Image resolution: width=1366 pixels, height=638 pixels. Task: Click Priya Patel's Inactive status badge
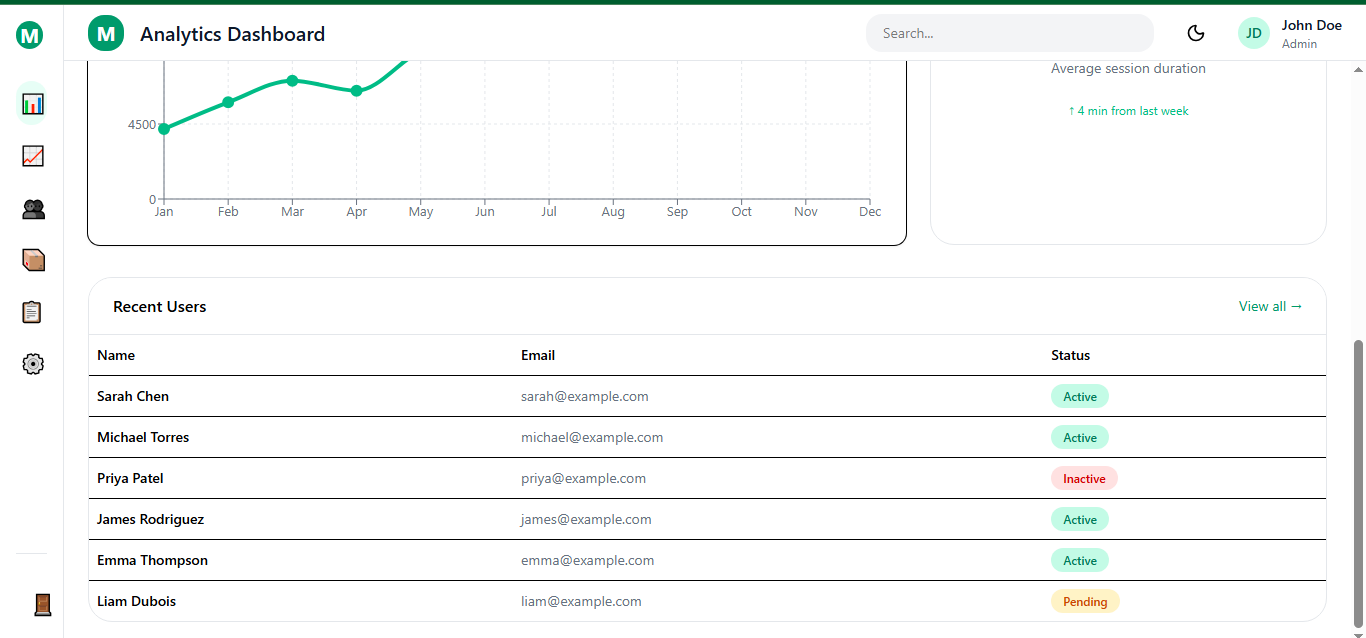tap(1083, 479)
